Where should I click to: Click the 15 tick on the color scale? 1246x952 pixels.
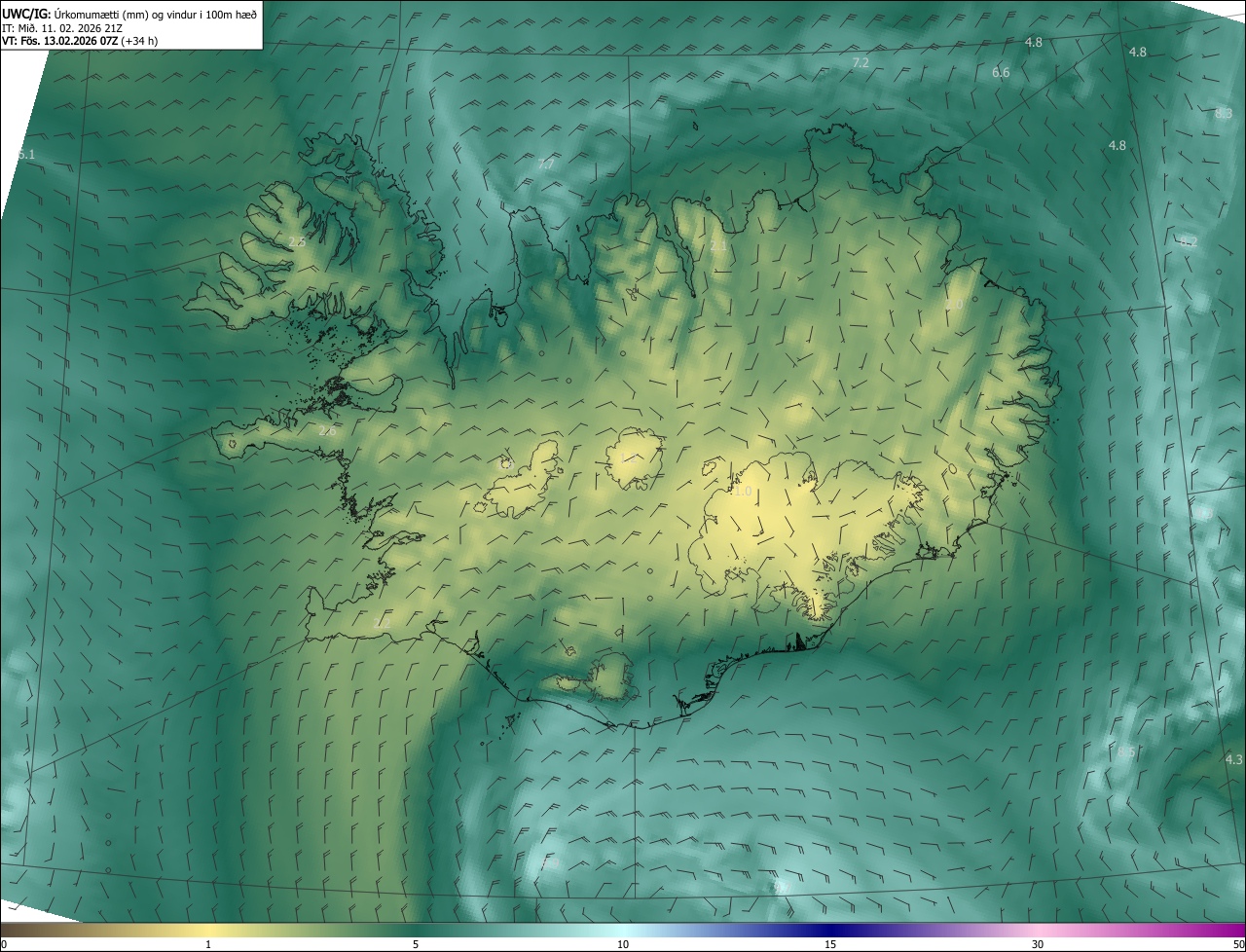[x=830, y=944]
